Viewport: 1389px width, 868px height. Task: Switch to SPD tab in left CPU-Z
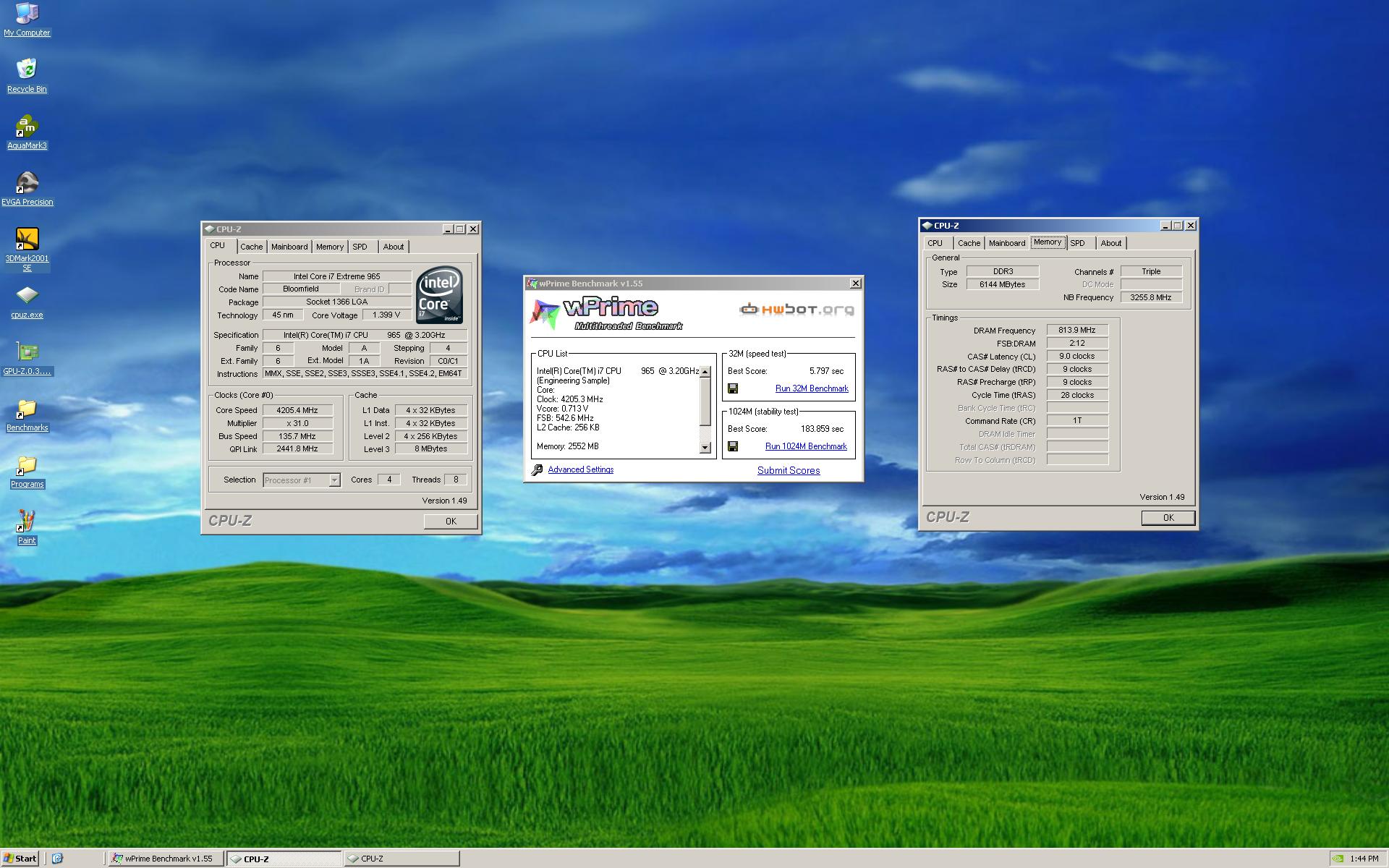(x=360, y=247)
